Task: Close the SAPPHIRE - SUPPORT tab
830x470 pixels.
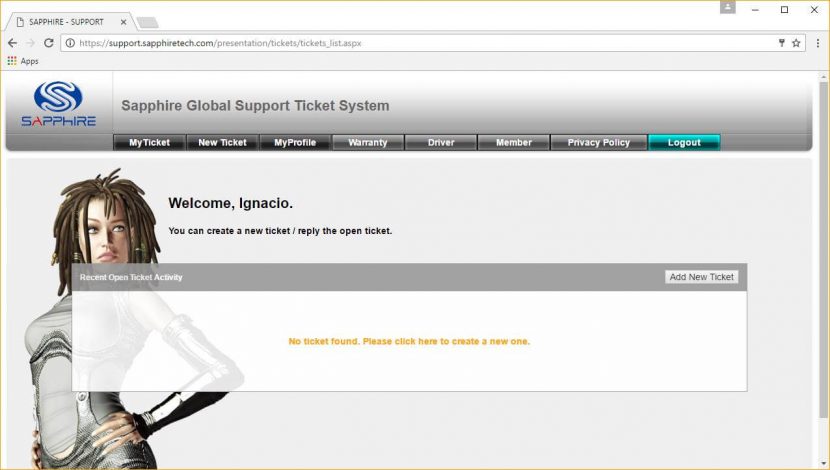Action: click(123, 22)
